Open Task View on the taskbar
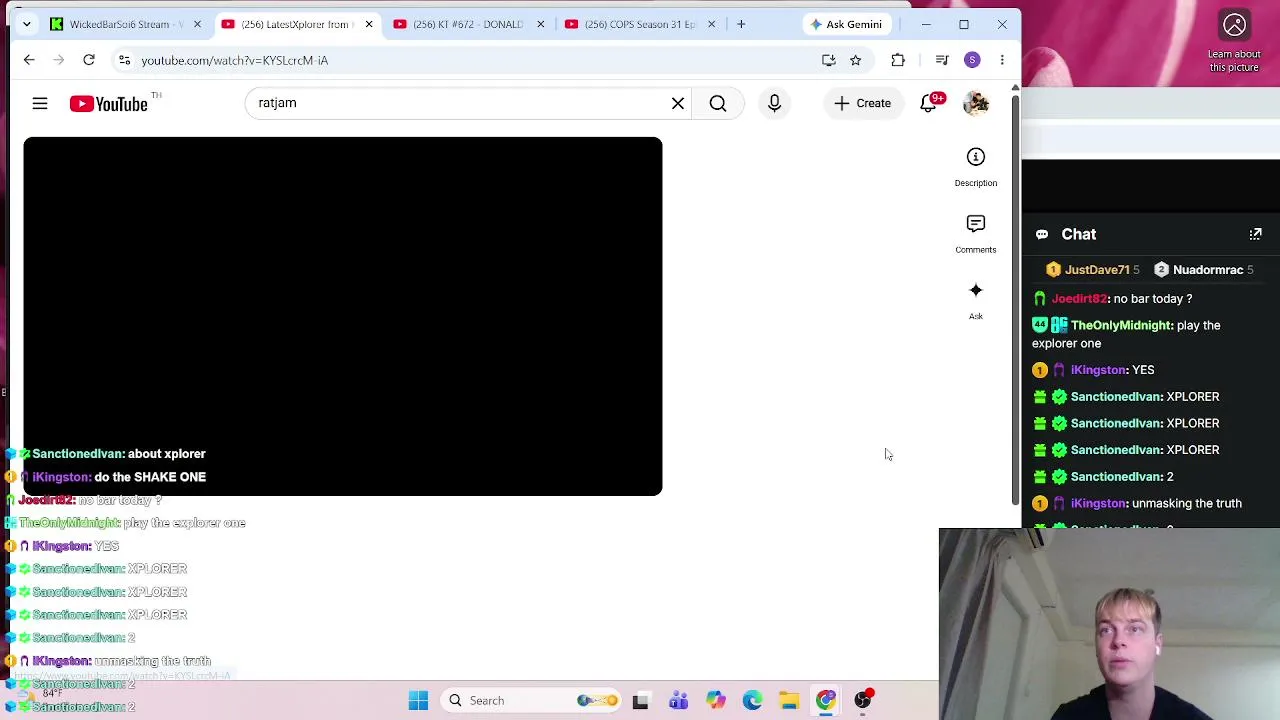1280x720 pixels. [640, 701]
